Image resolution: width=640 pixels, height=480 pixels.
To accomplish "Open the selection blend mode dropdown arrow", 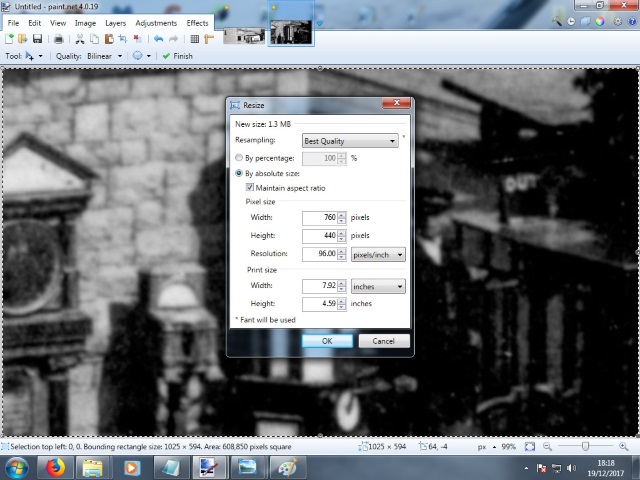I will [x=149, y=56].
